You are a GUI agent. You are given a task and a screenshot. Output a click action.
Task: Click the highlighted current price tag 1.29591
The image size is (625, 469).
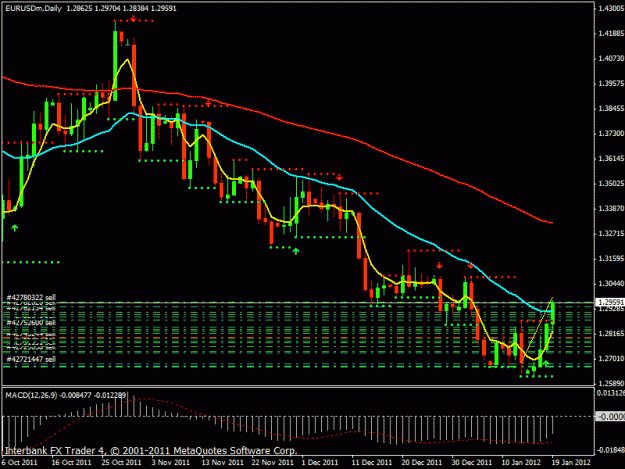[x=610, y=303]
